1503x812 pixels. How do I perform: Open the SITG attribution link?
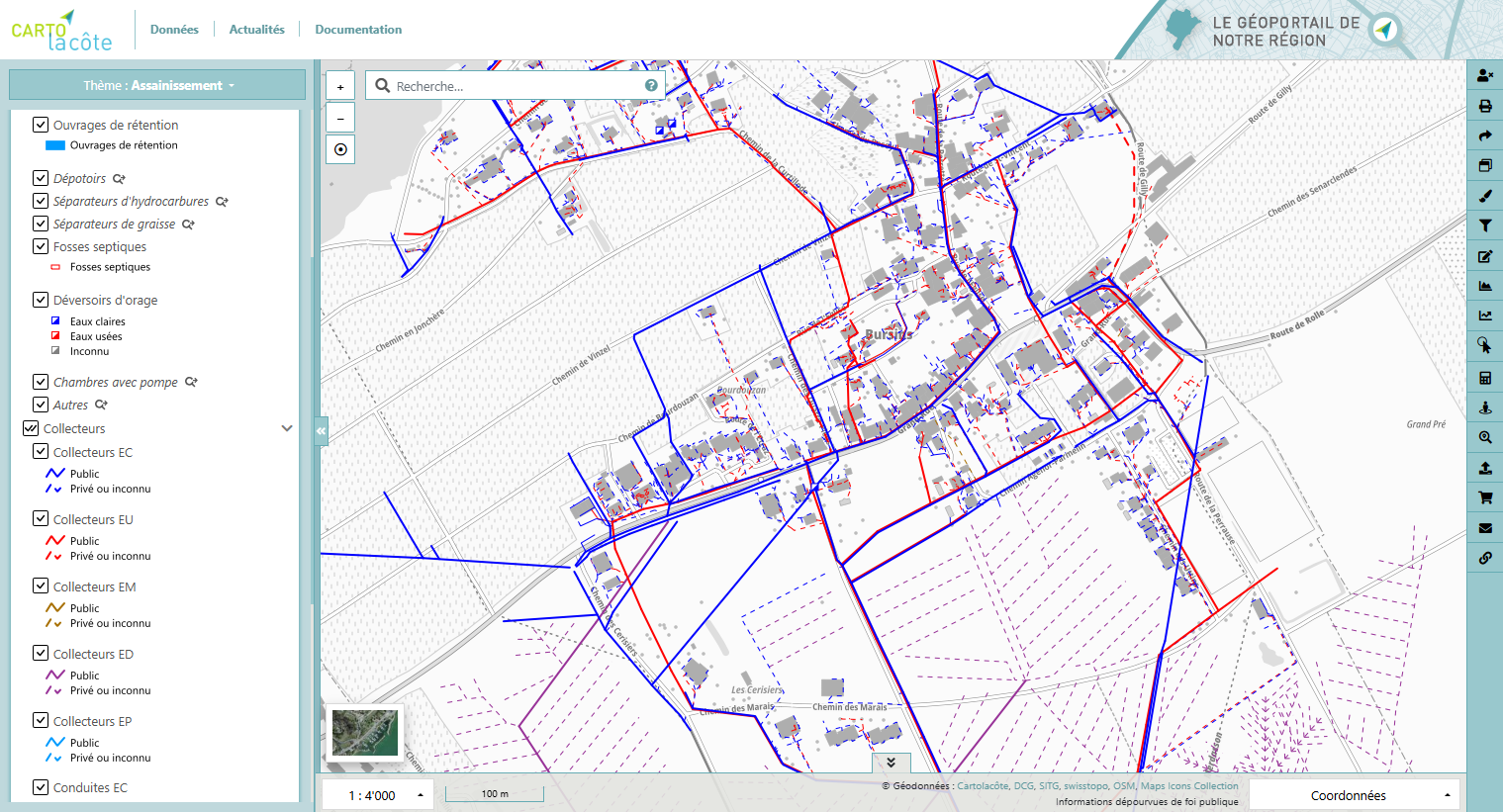pos(1049,786)
